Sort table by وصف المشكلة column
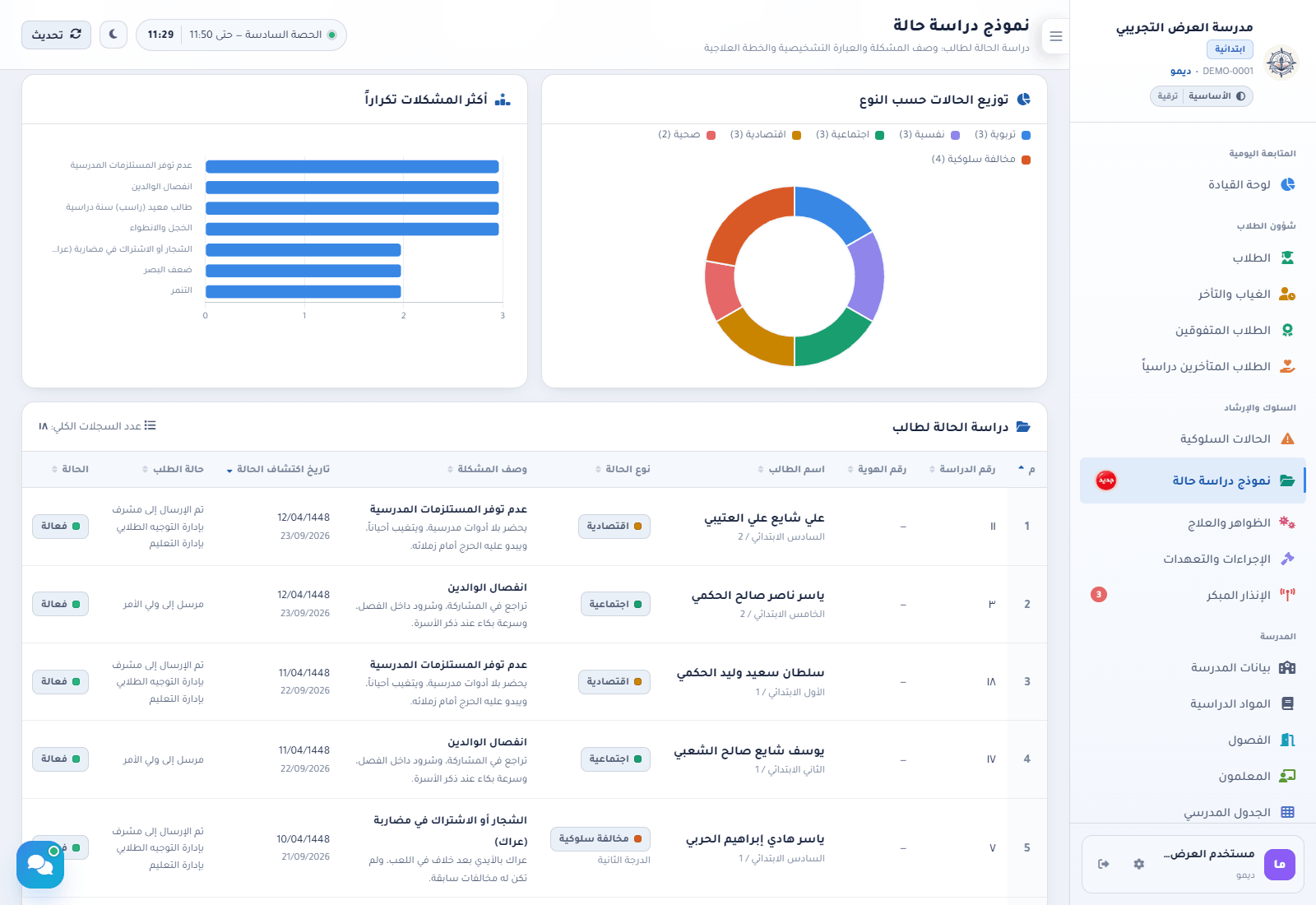This screenshot has height=905, width=1316. click(x=487, y=469)
